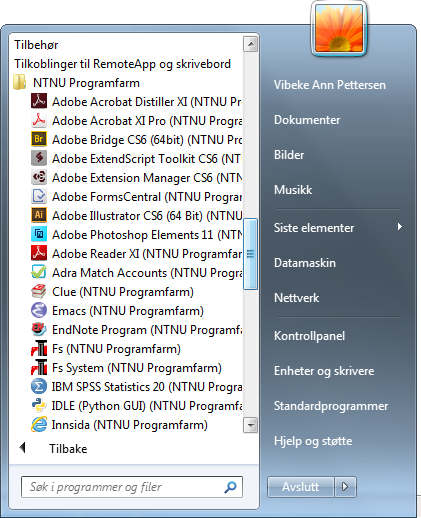Focus the Søk i programmer og filer field
The height and width of the screenshot is (518, 421).
click(132, 487)
